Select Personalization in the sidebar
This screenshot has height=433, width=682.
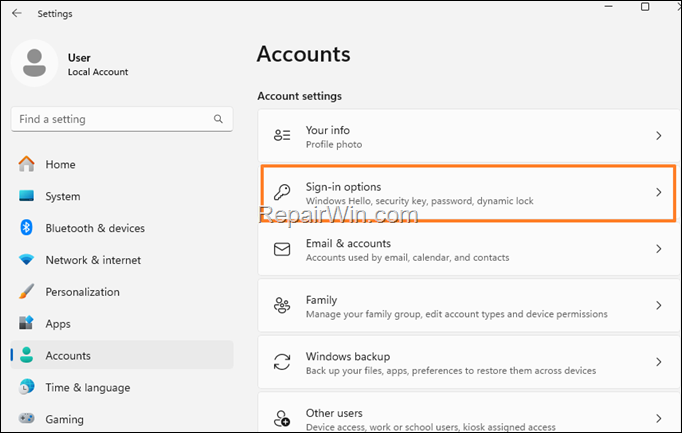(x=122, y=292)
